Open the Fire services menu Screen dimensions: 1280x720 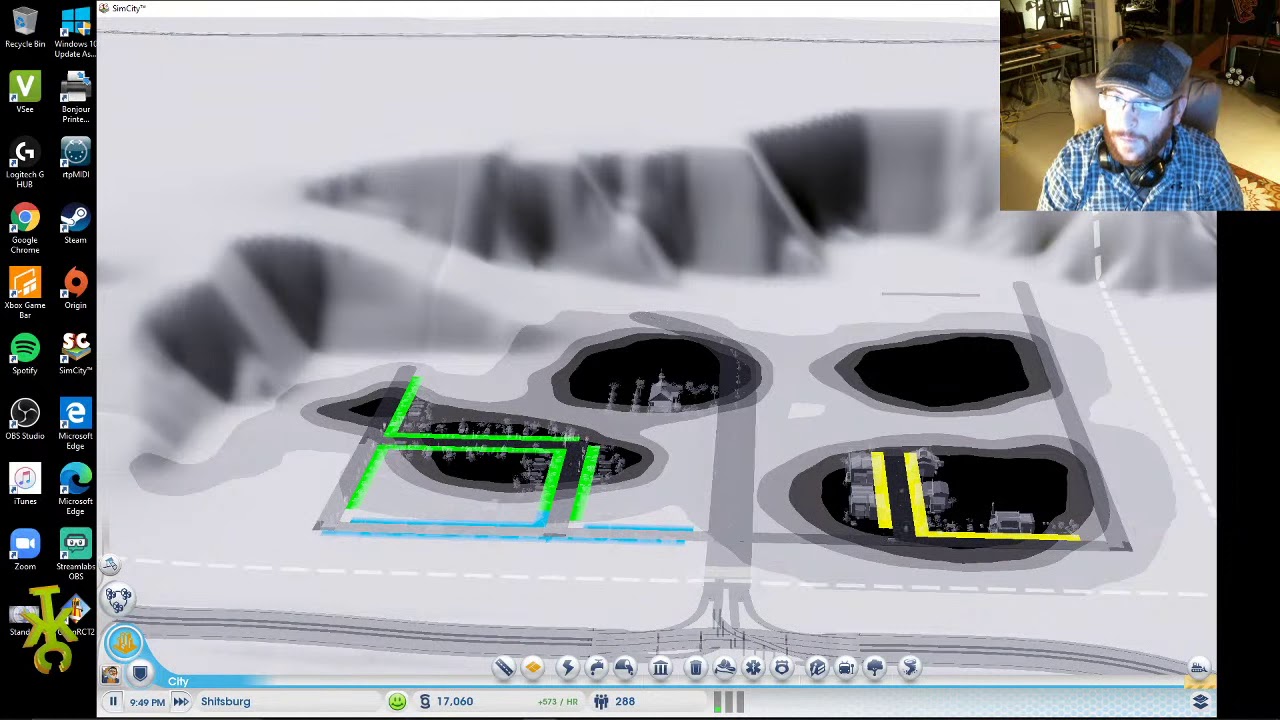[725, 668]
